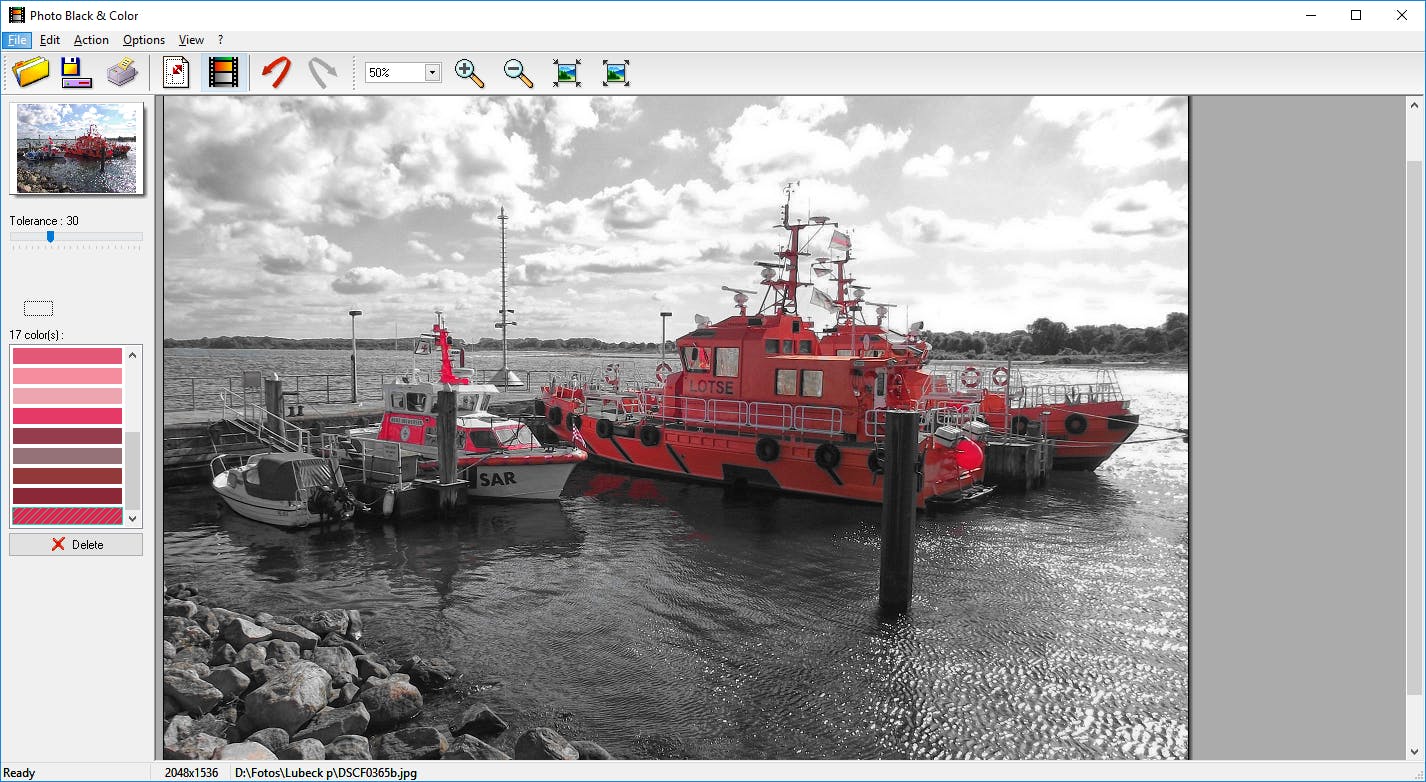Click the image area vertical scrollbar up arrow
Image resolution: width=1426 pixels, height=782 pixels.
1415,104
